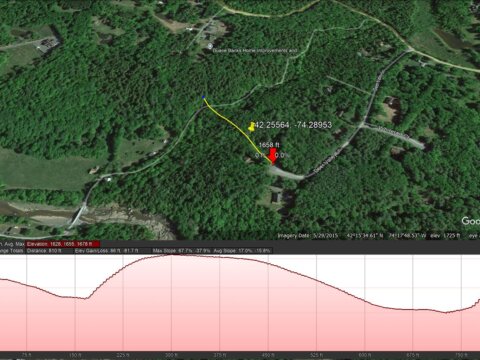
Task: Click the 1658 ft elevation label
Action: pyautogui.click(x=269, y=145)
